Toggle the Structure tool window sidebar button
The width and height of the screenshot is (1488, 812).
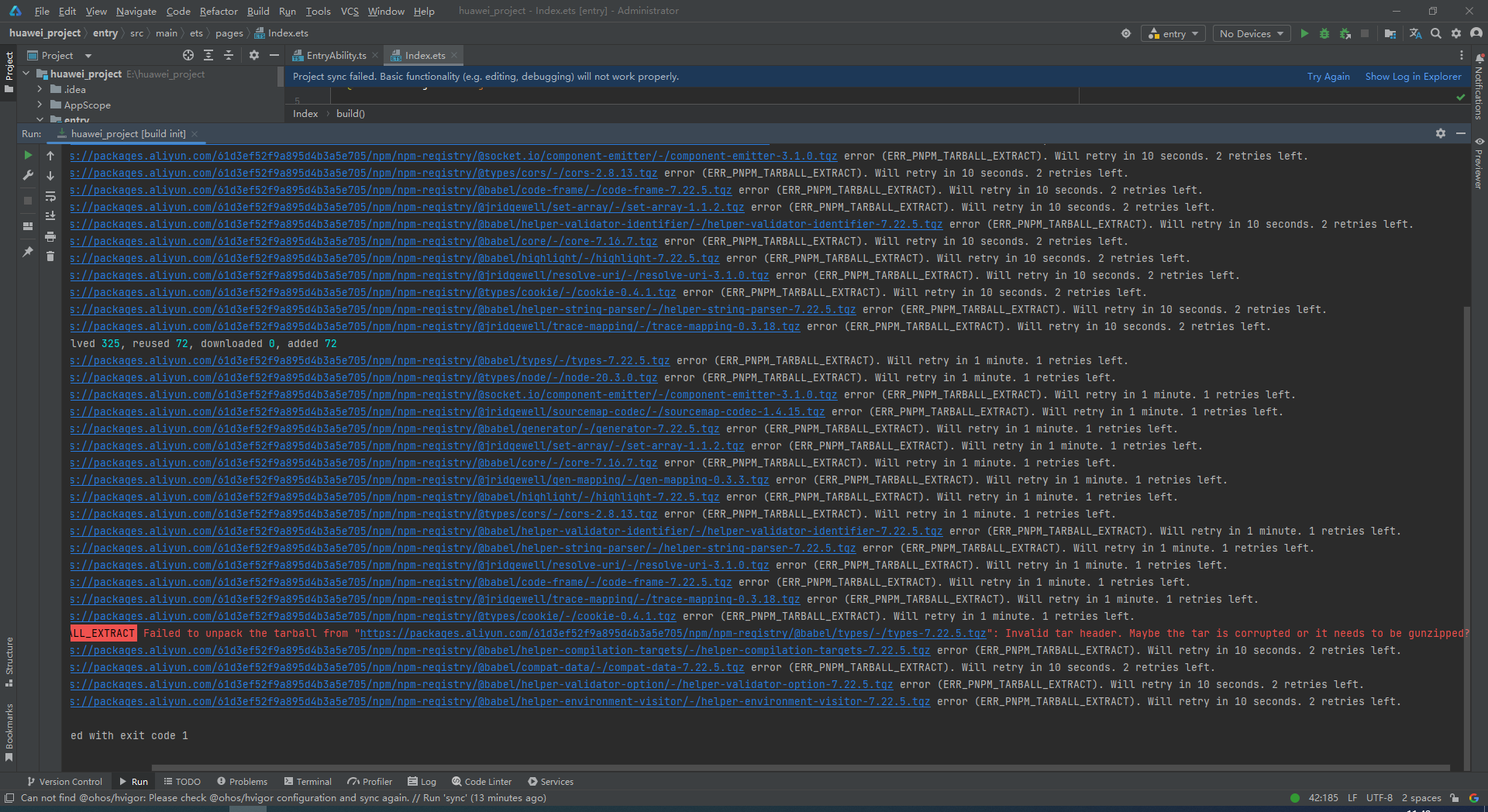(9, 662)
